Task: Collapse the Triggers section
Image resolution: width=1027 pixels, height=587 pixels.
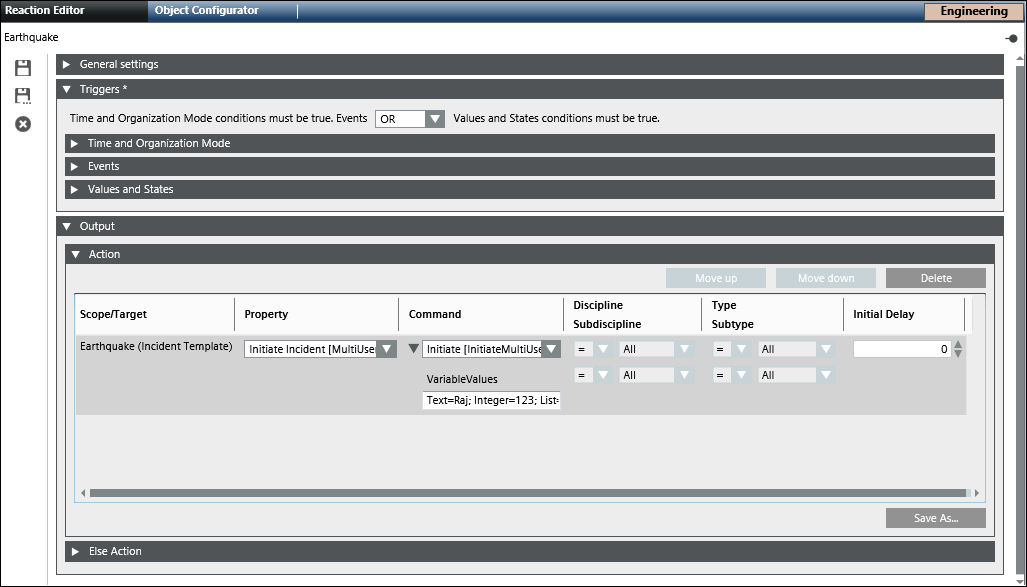Action: 67,90
